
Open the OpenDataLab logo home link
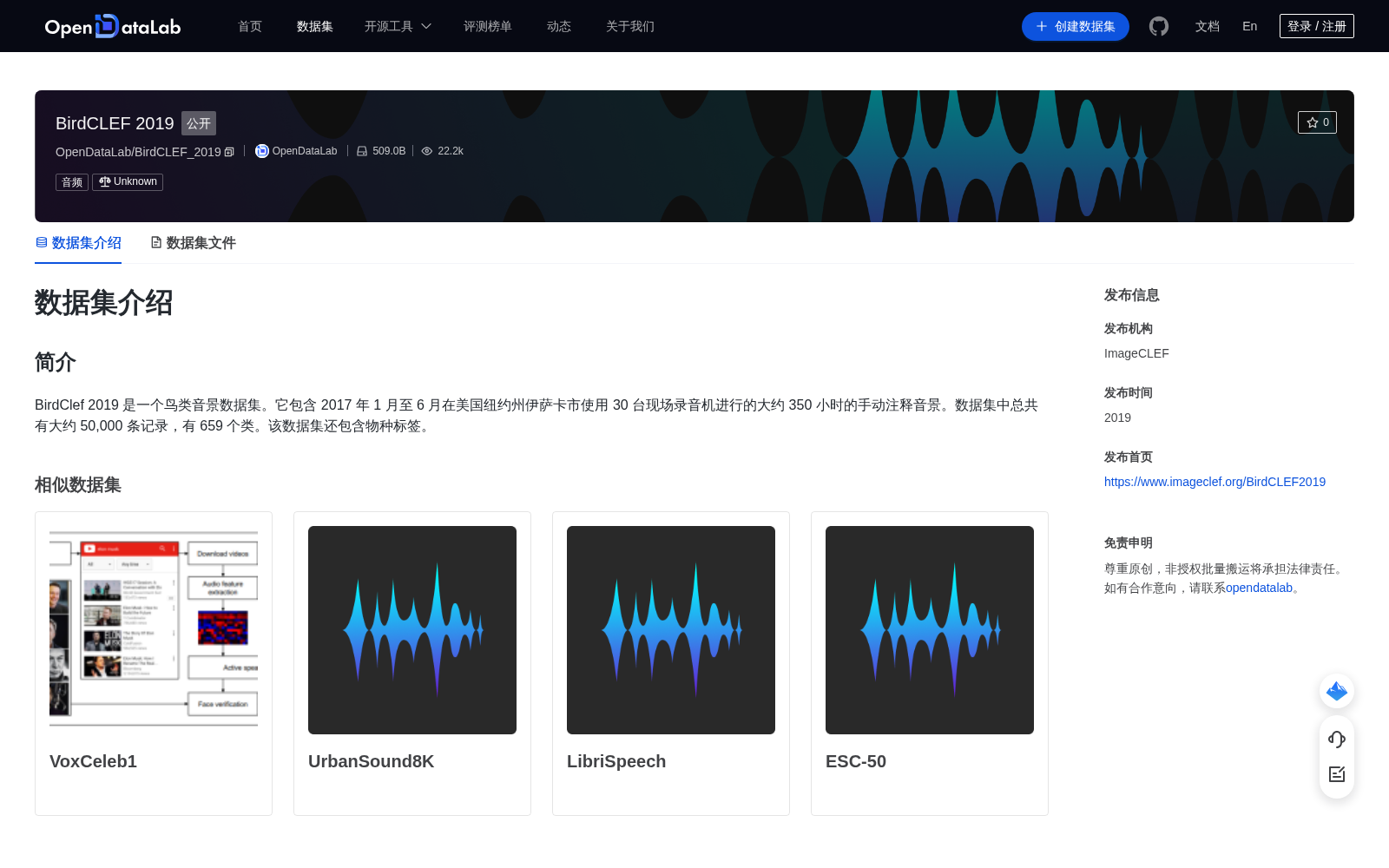[113, 26]
